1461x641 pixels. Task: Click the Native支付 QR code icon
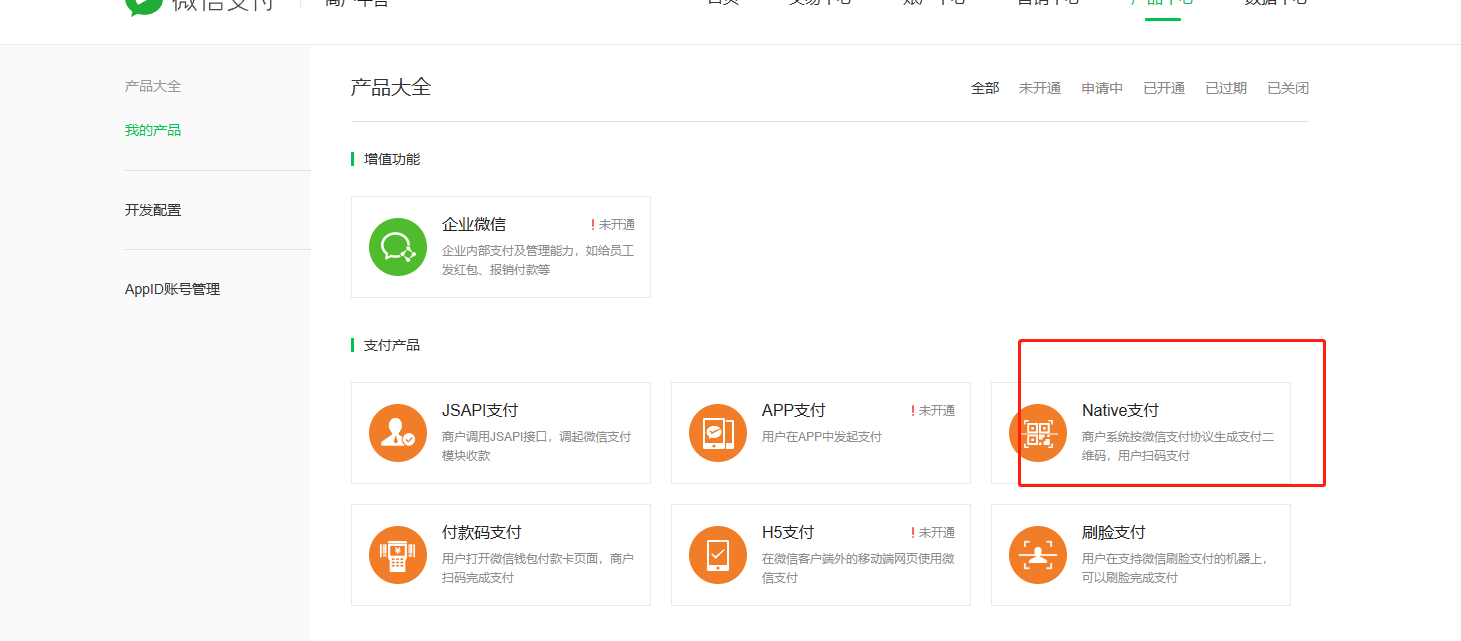(x=1038, y=433)
